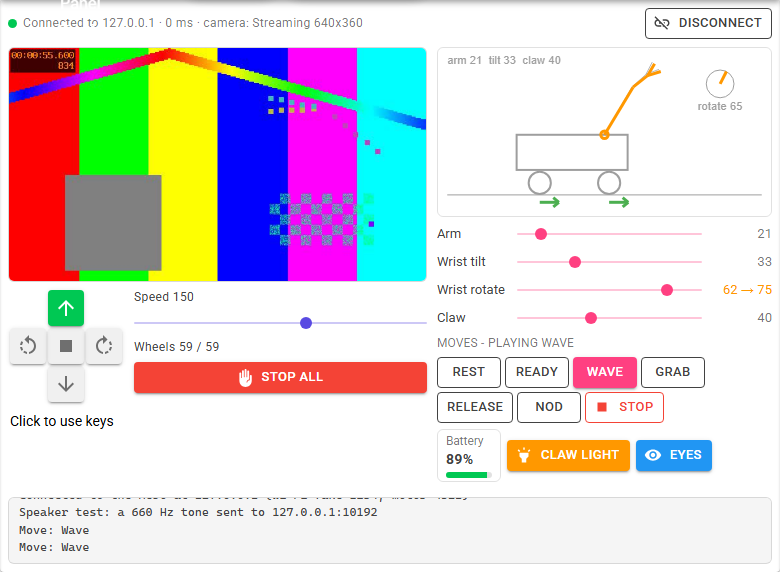The image size is (780, 572).
Task: Stop the wheels with the square icon
Action: [66, 346]
